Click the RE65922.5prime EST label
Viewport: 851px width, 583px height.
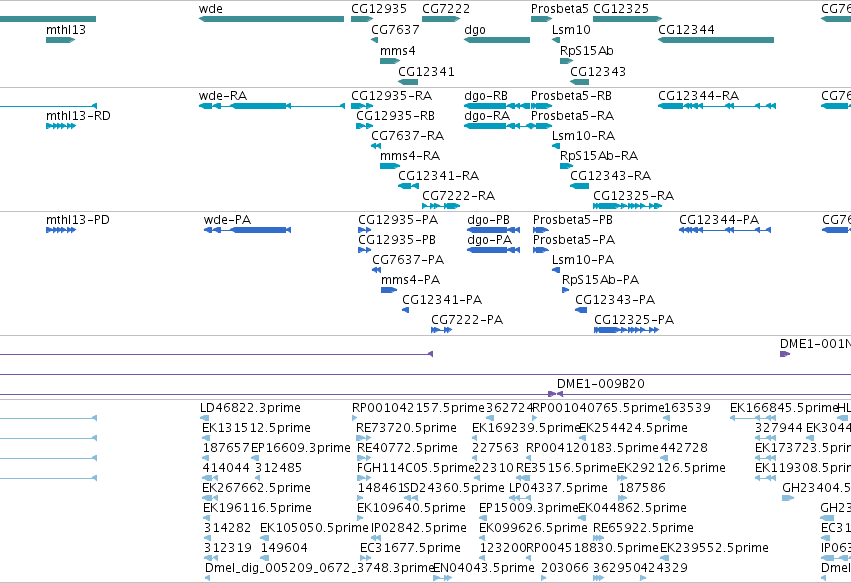[643, 528]
